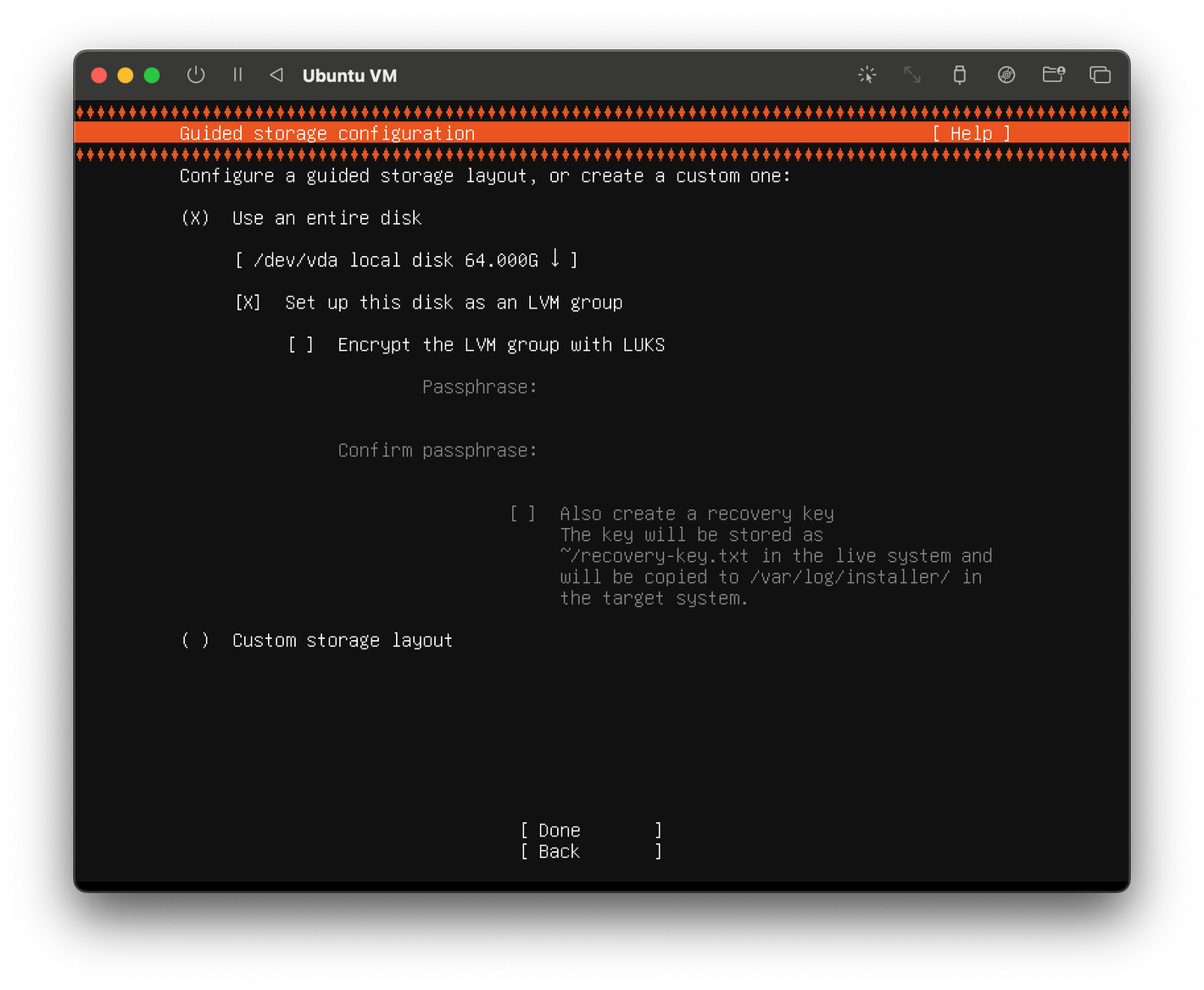This screenshot has height=990, width=1204.
Task: Maximize the Ubuntu VM window
Action: coord(152,75)
